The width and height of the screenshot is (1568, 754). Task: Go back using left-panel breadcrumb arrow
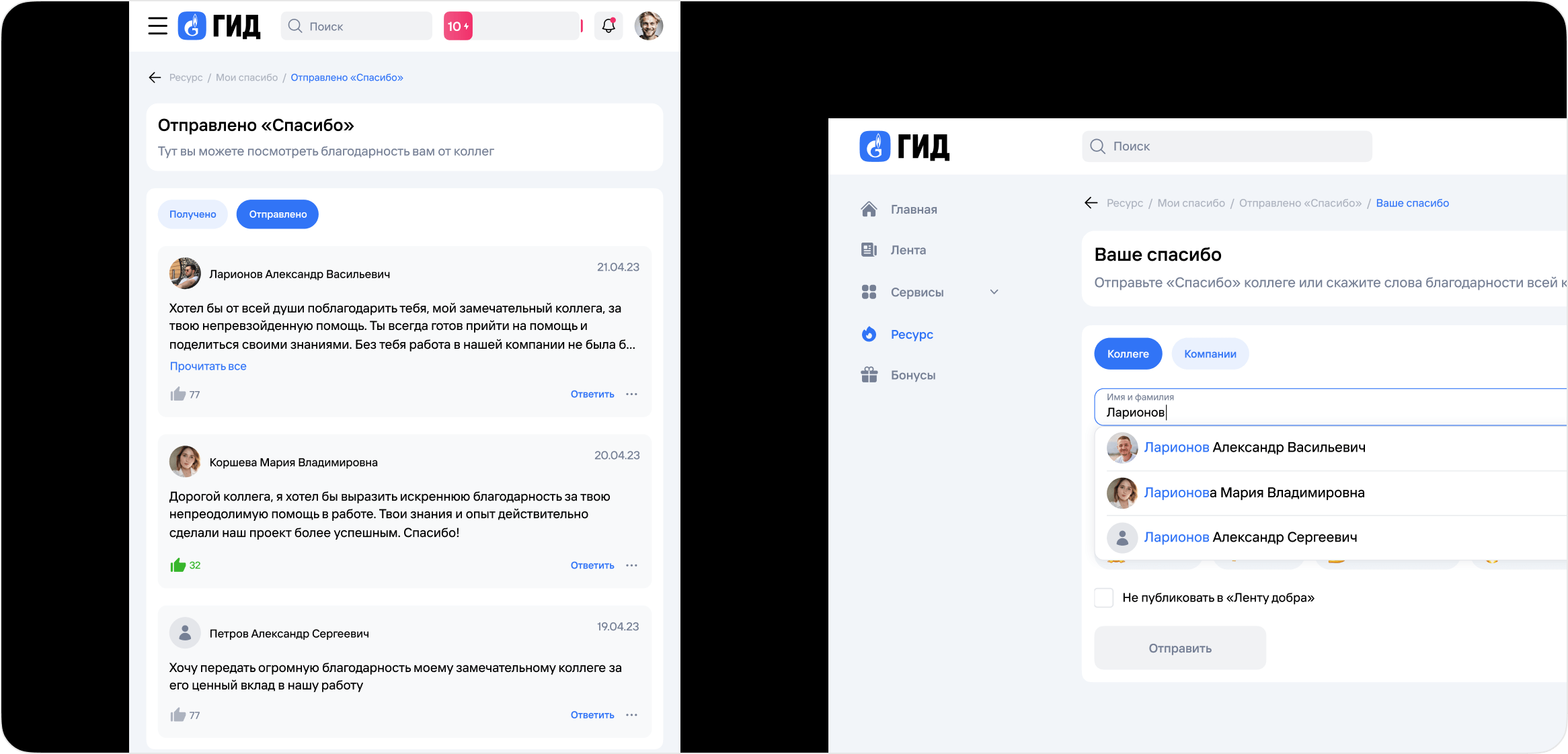click(155, 78)
